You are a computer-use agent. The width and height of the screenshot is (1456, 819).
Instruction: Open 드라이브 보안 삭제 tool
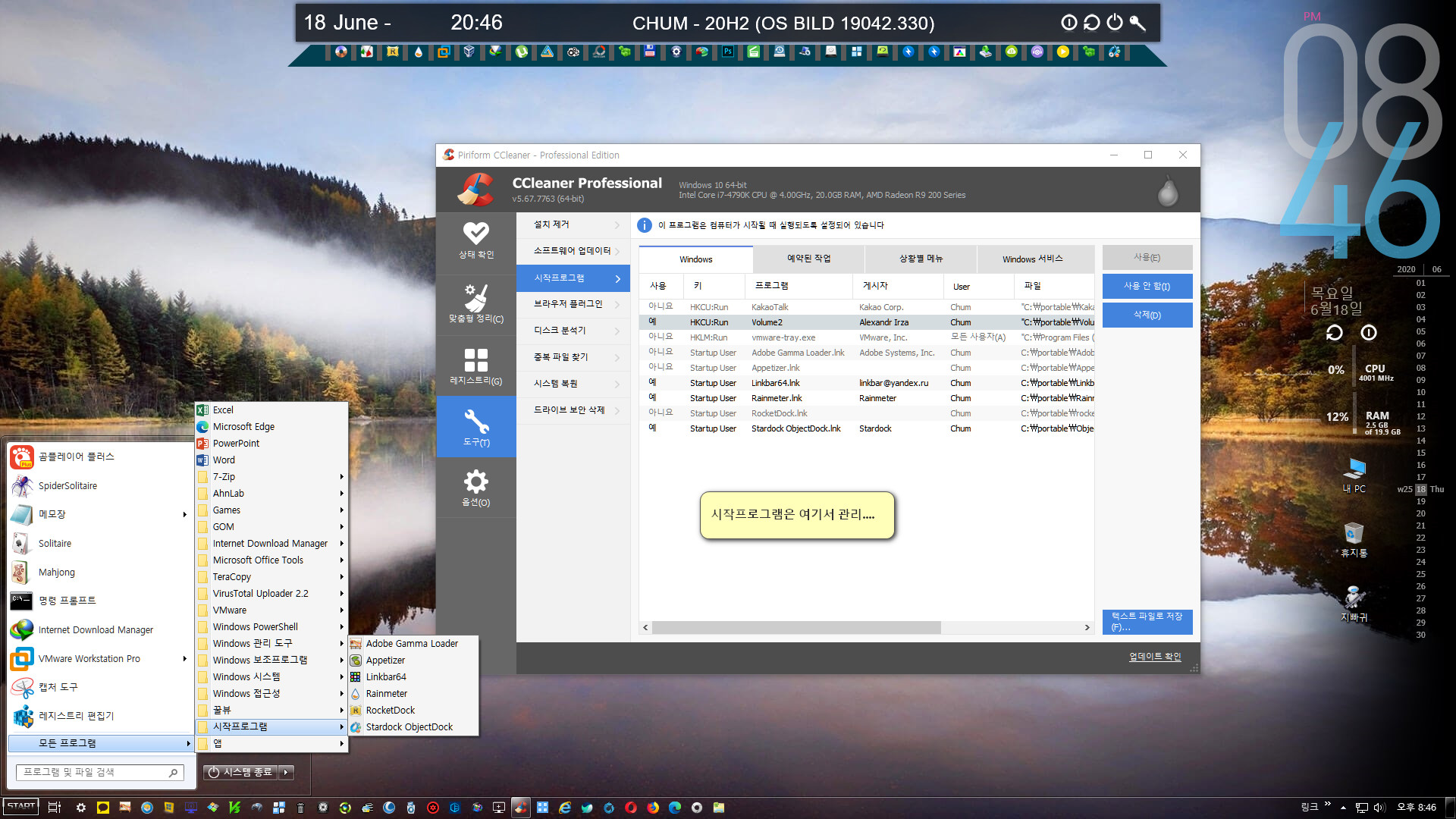573,410
